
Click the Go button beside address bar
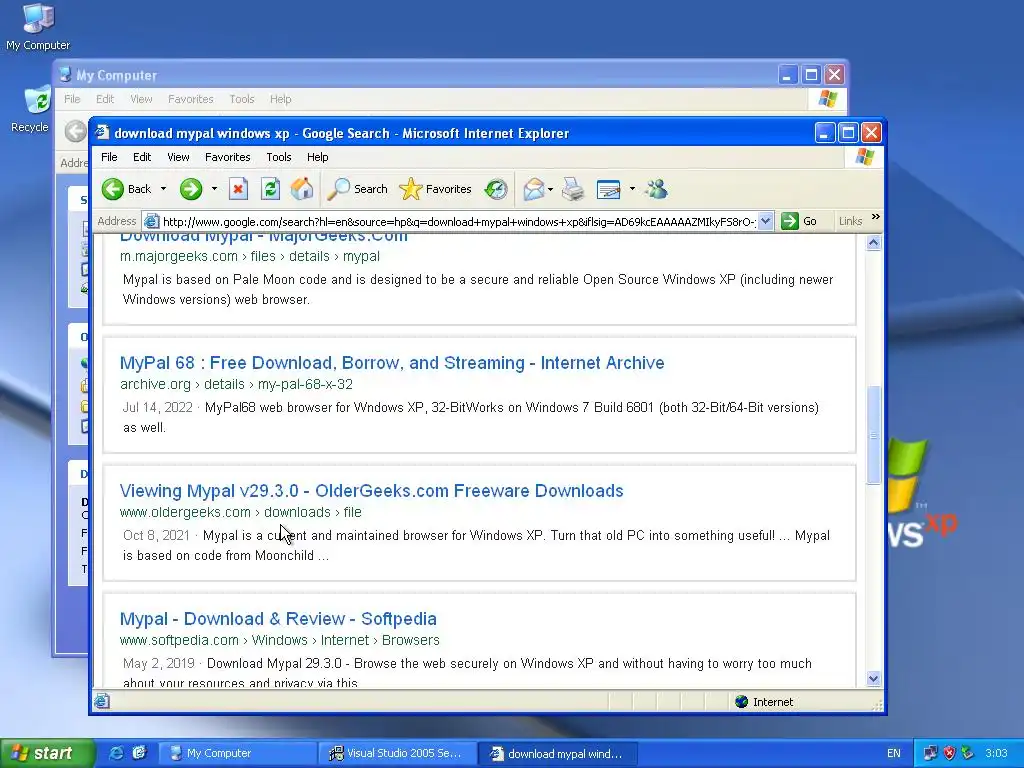799,221
